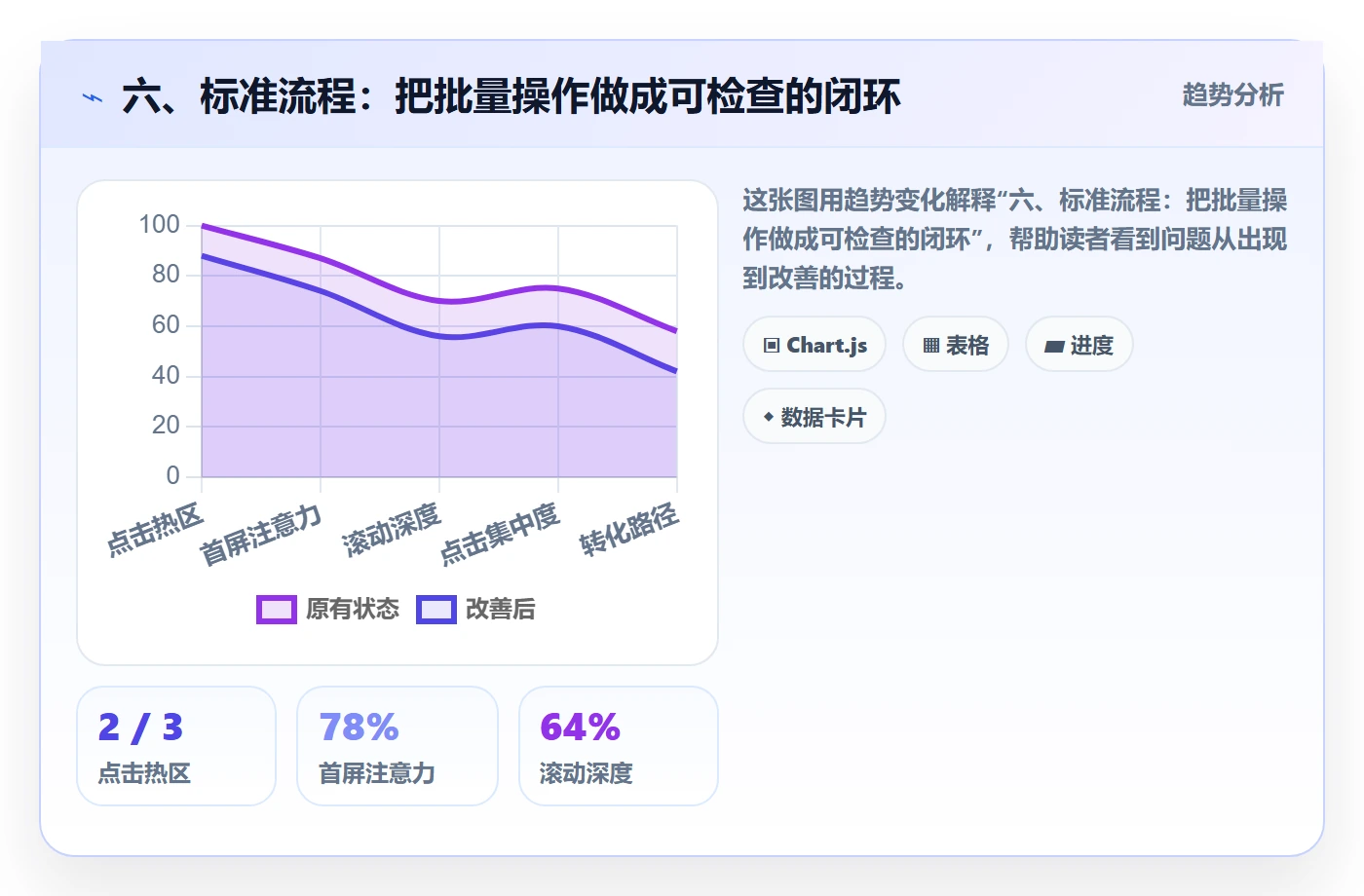Open the 64% 滚动深度 card
Image resolution: width=1364 pixels, height=896 pixels.
(x=619, y=746)
